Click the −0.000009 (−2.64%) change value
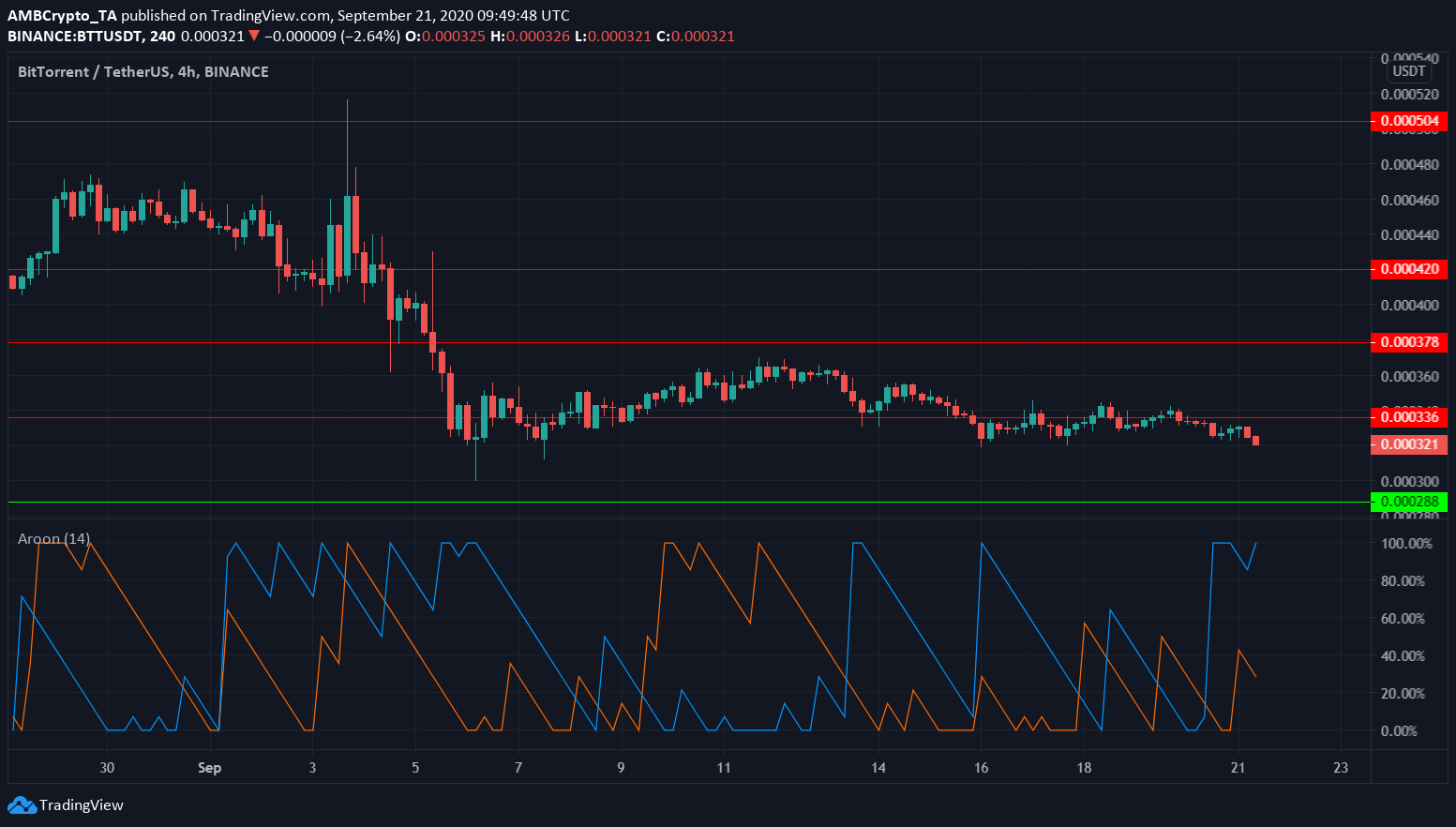 pos(330,37)
